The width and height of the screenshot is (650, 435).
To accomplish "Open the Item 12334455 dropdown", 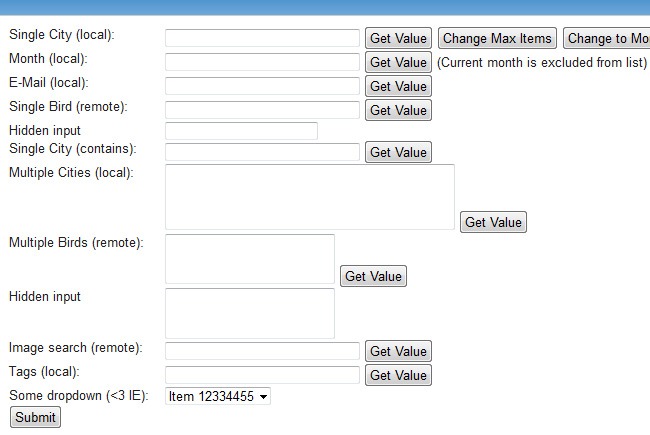I will pos(218,397).
